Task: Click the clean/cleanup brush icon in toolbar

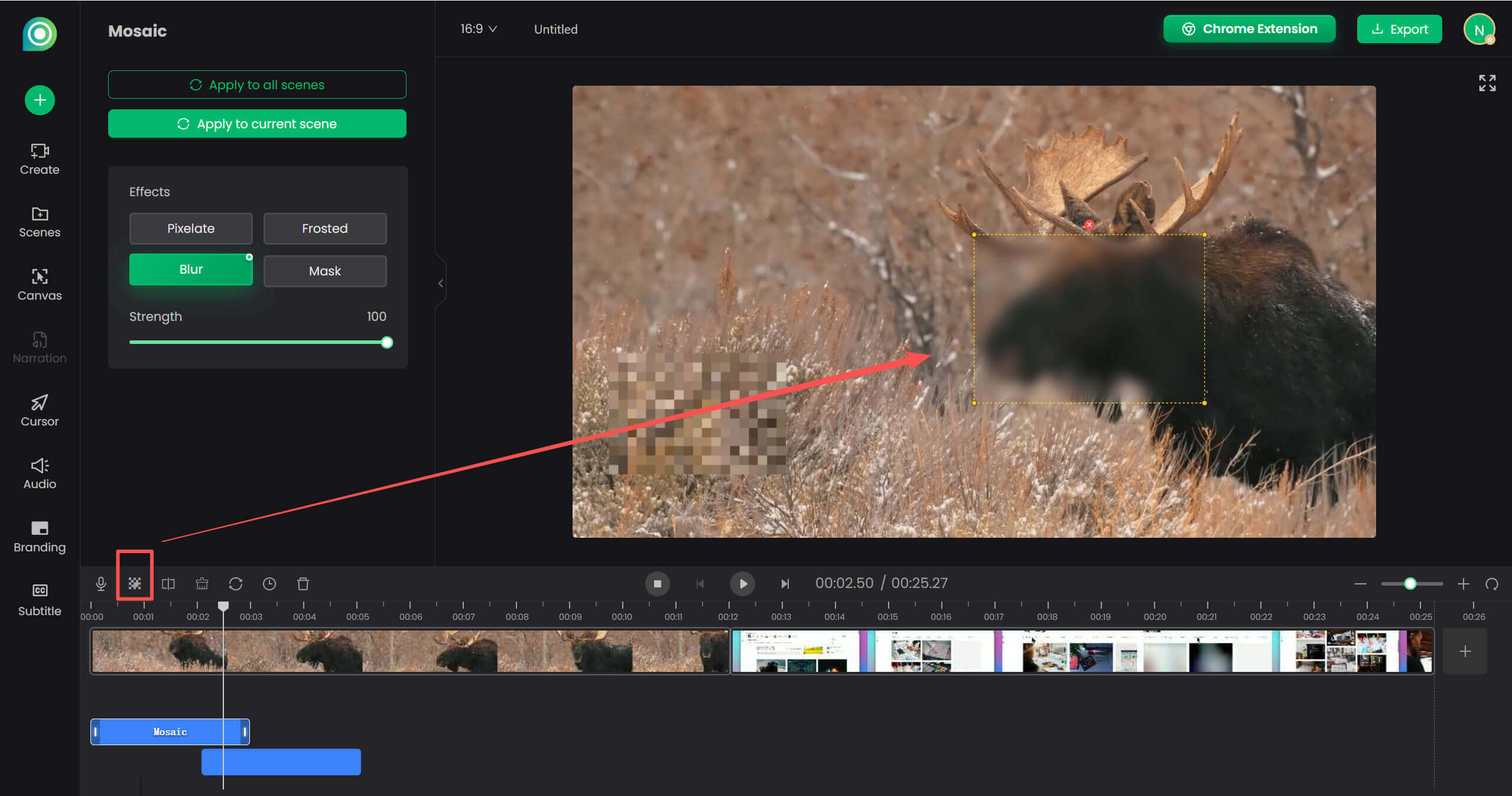Action: click(201, 583)
